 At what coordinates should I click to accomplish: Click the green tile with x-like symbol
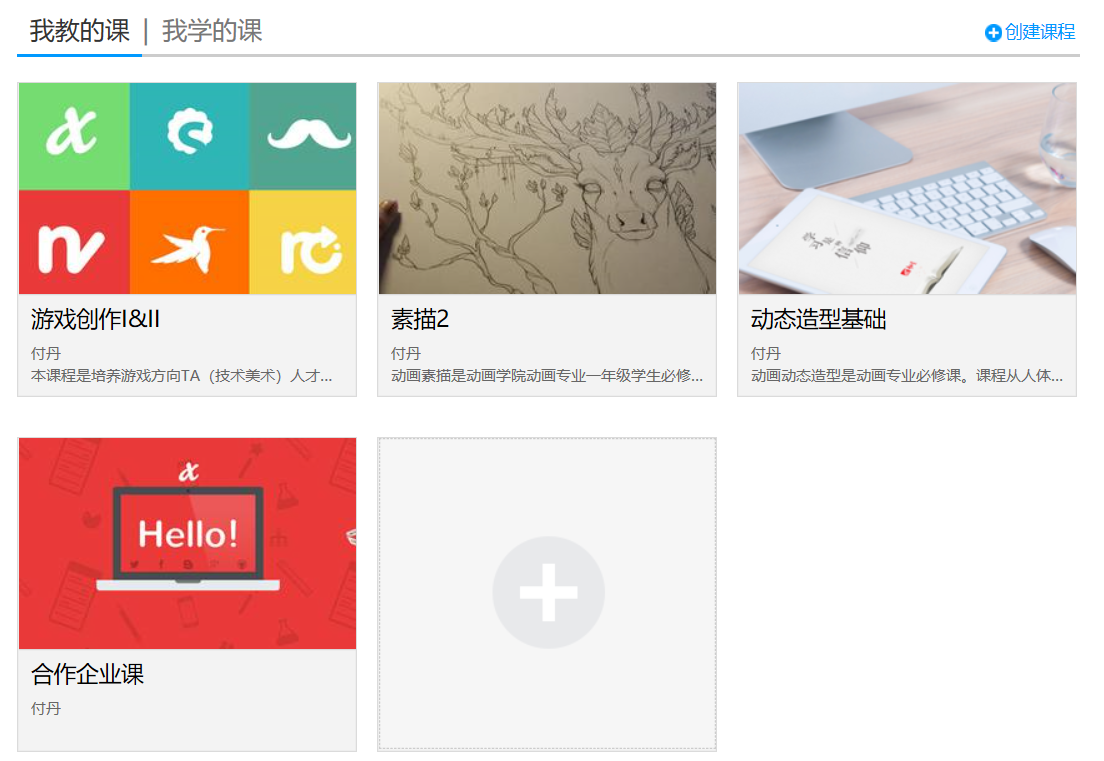[x=73, y=136]
